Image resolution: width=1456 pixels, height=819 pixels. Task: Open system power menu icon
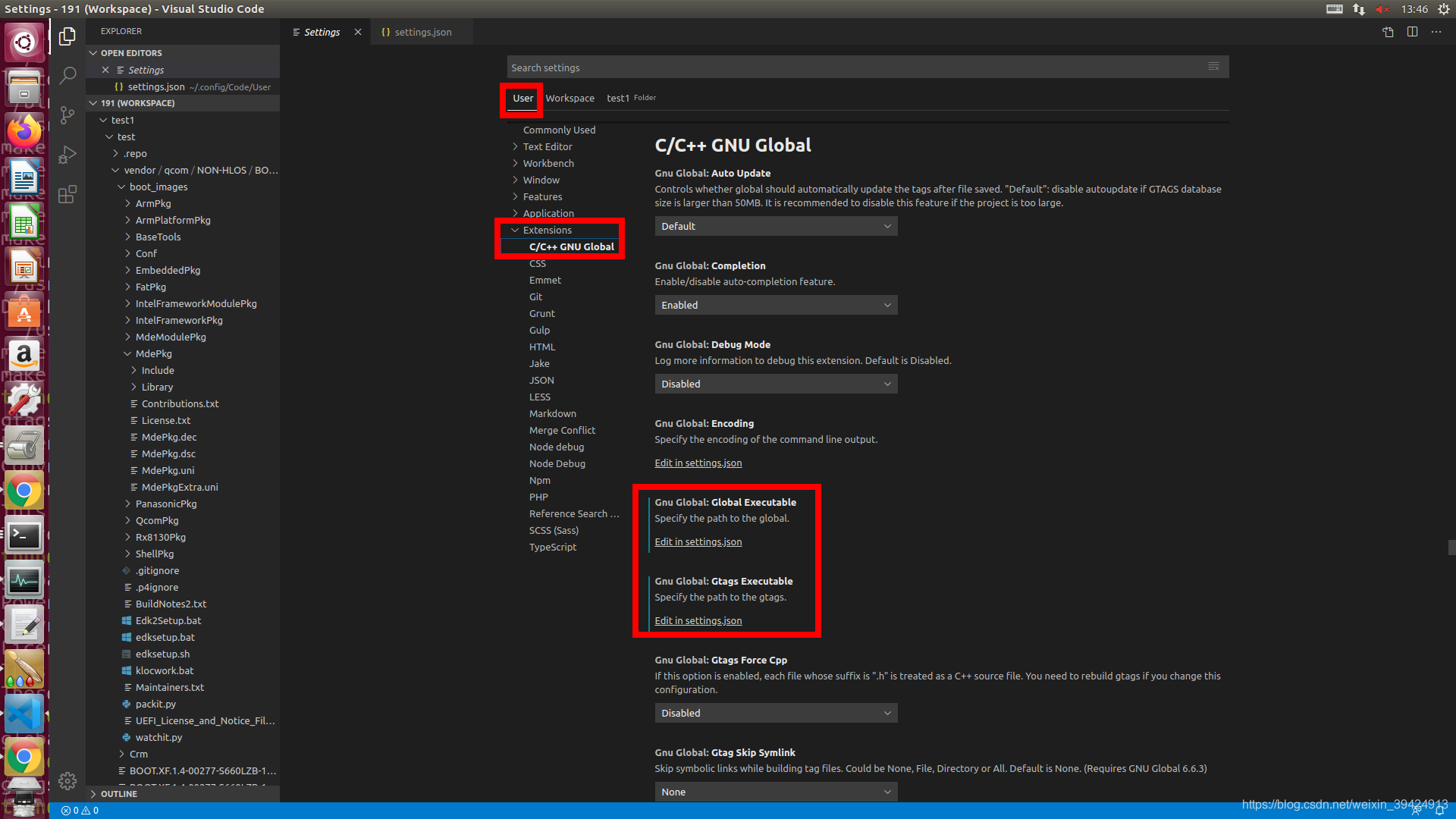[1444, 9]
